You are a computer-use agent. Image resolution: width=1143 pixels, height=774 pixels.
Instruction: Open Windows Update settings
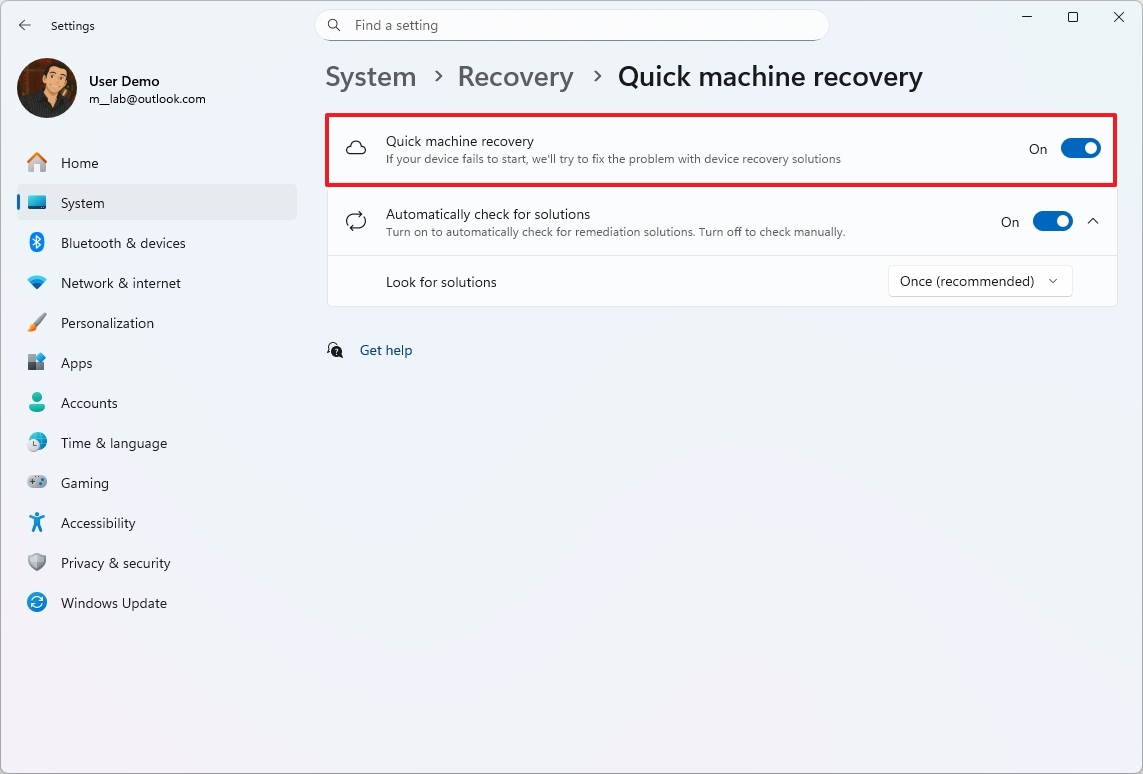(x=114, y=602)
